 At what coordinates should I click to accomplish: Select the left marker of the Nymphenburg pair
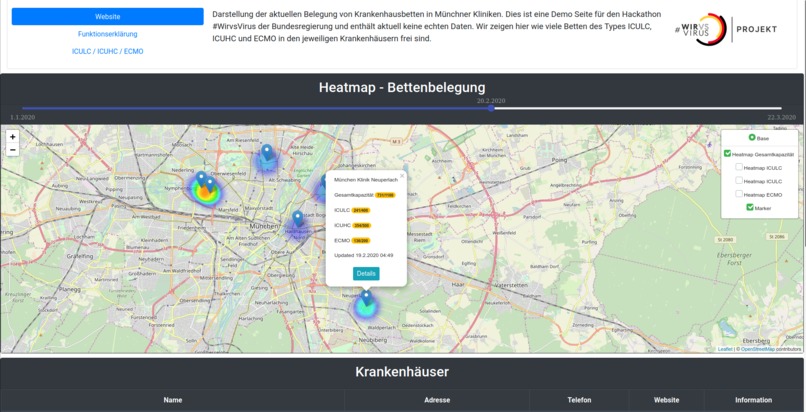click(202, 179)
